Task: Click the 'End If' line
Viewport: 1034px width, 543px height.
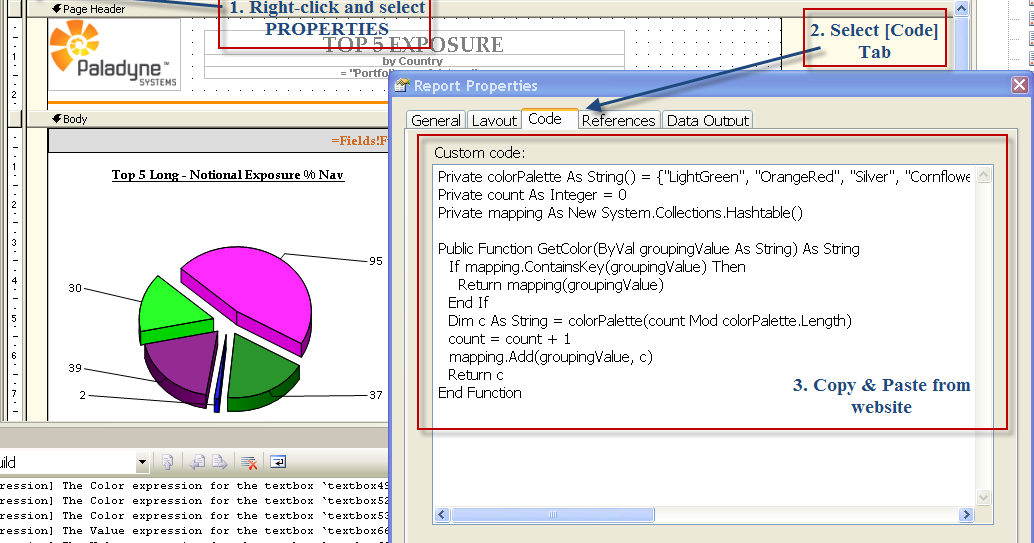Action: (x=468, y=302)
